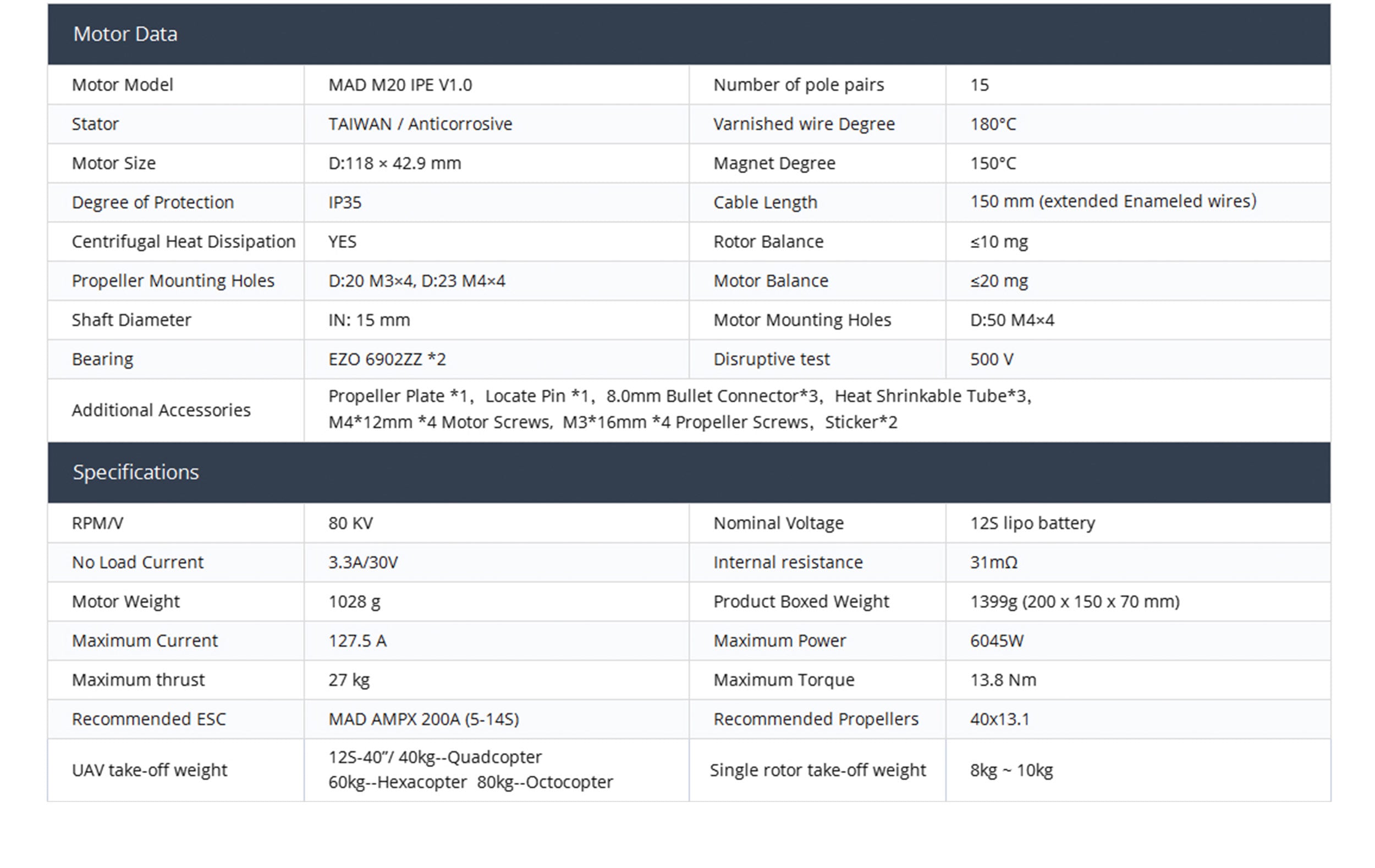This screenshot has height=868, width=1375.
Task: Click the Additional Accessories label
Action: 161,410
